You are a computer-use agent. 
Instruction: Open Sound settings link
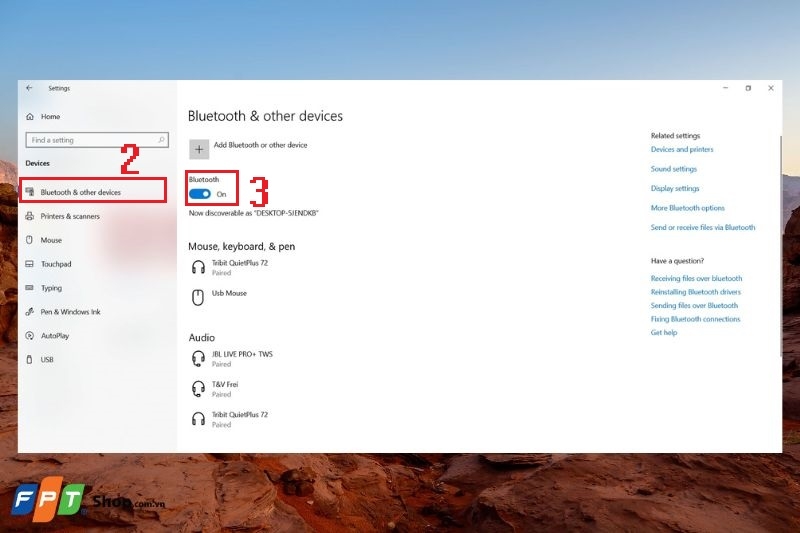tap(673, 168)
